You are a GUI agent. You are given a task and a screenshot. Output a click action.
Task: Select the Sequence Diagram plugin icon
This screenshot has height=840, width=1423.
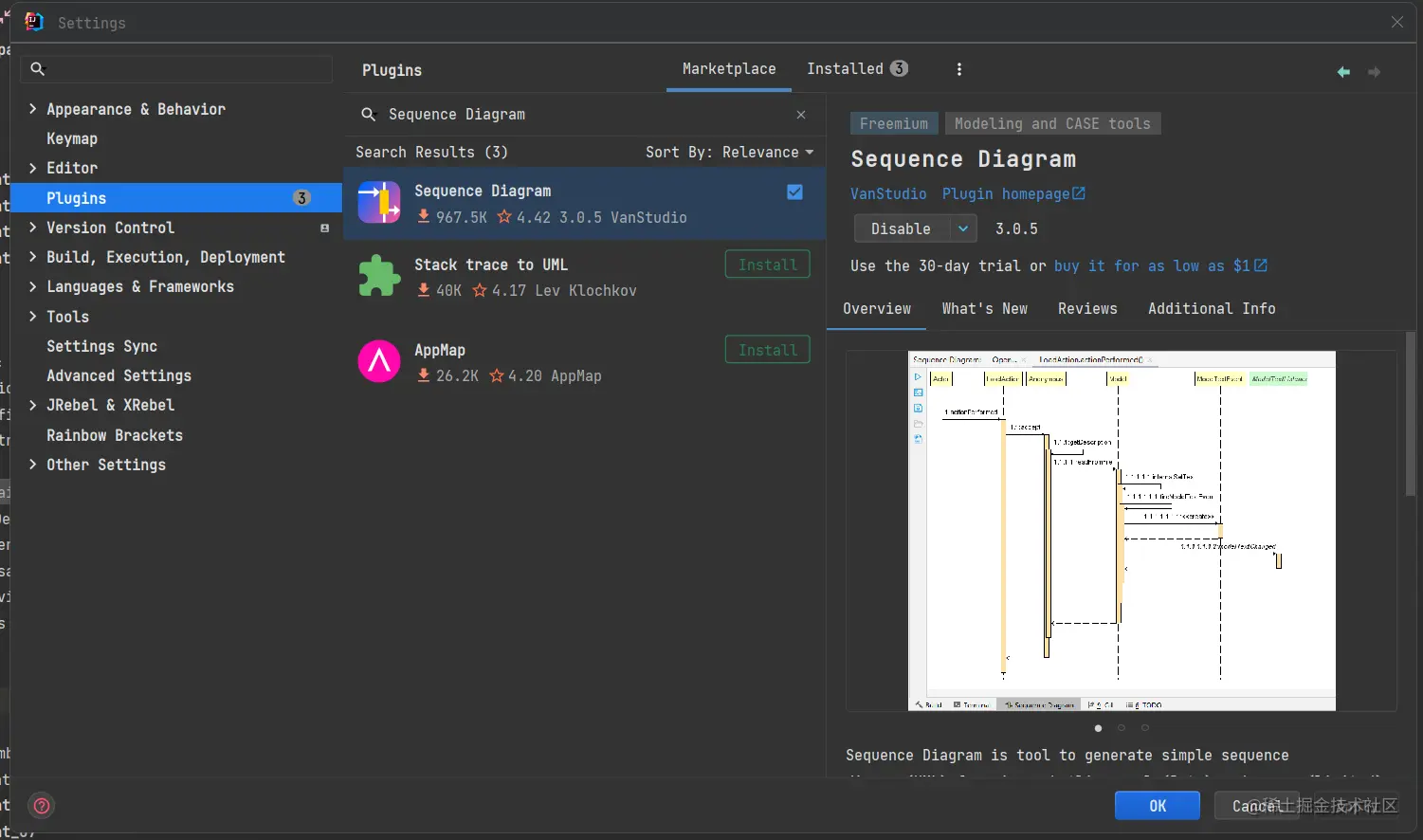tap(379, 202)
